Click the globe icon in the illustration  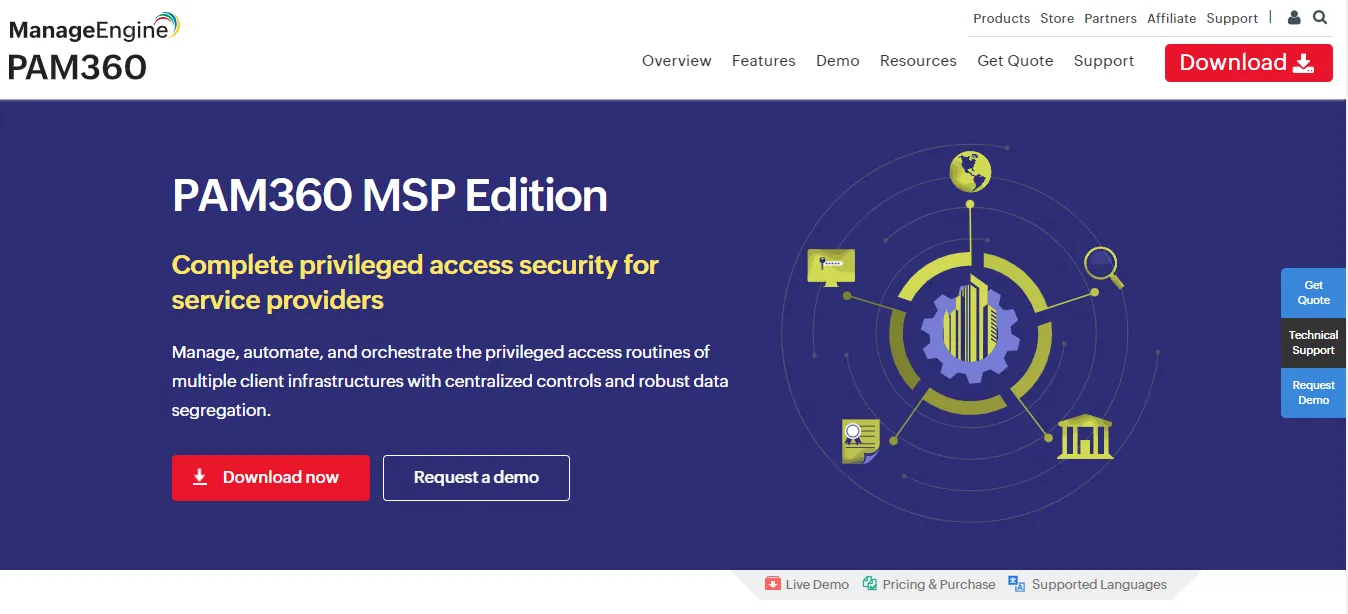pos(969,172)
